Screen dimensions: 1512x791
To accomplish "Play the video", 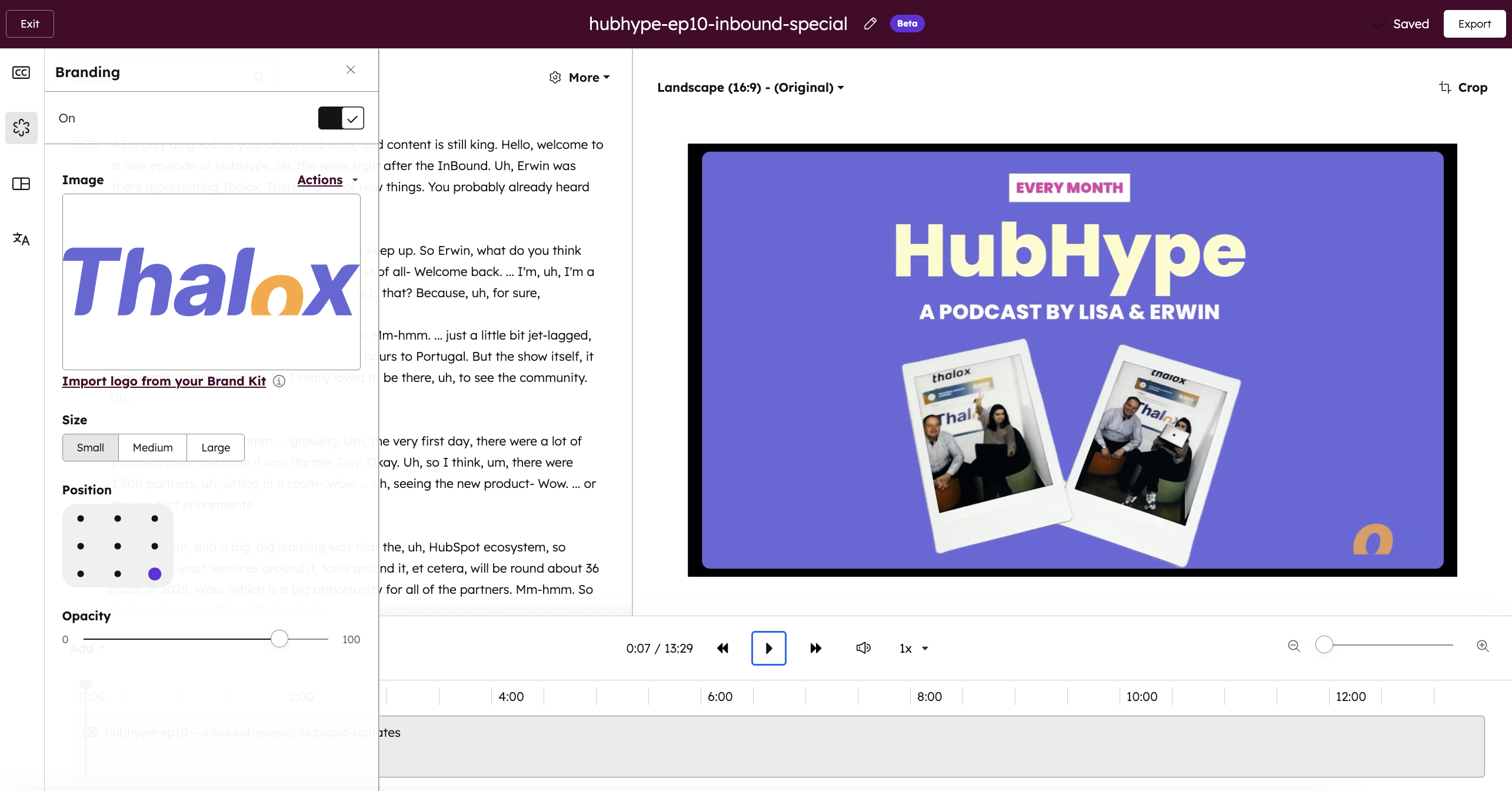I will (x=769, y=649).
